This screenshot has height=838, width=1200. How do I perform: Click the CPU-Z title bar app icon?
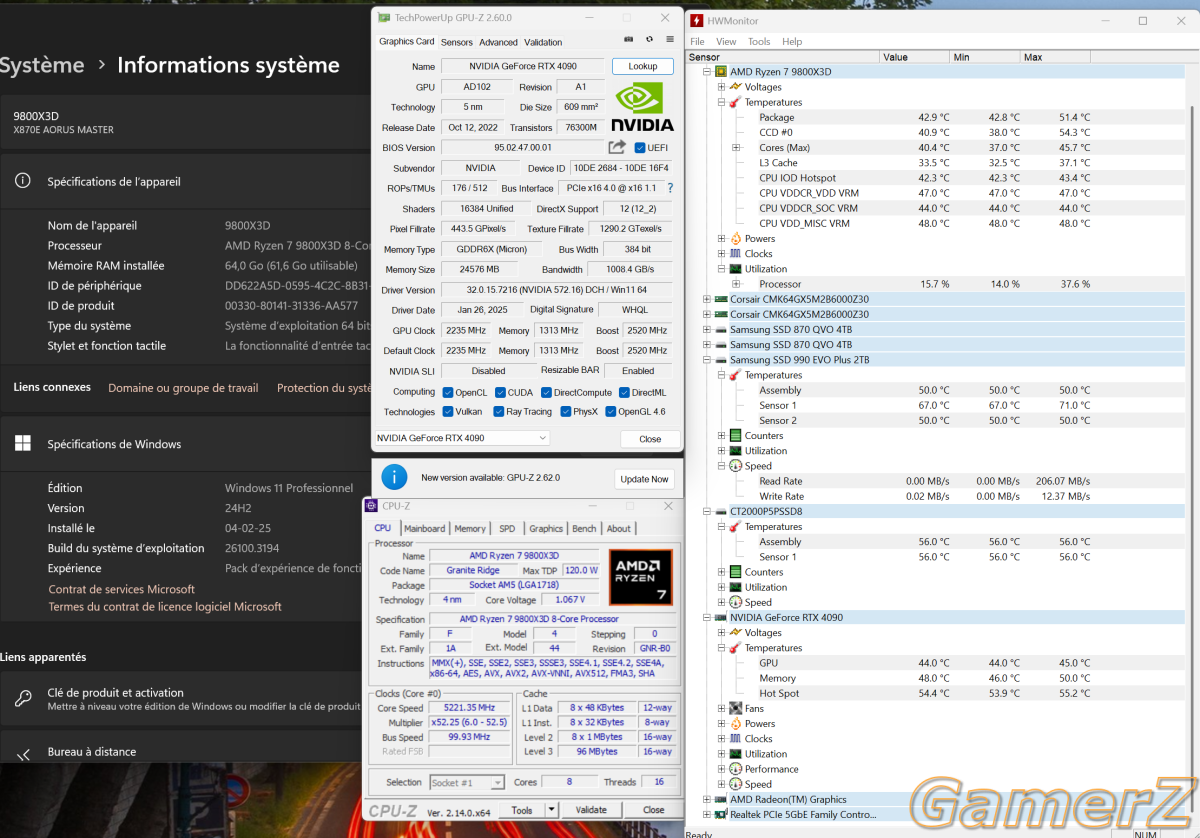(x=371, y=506)
